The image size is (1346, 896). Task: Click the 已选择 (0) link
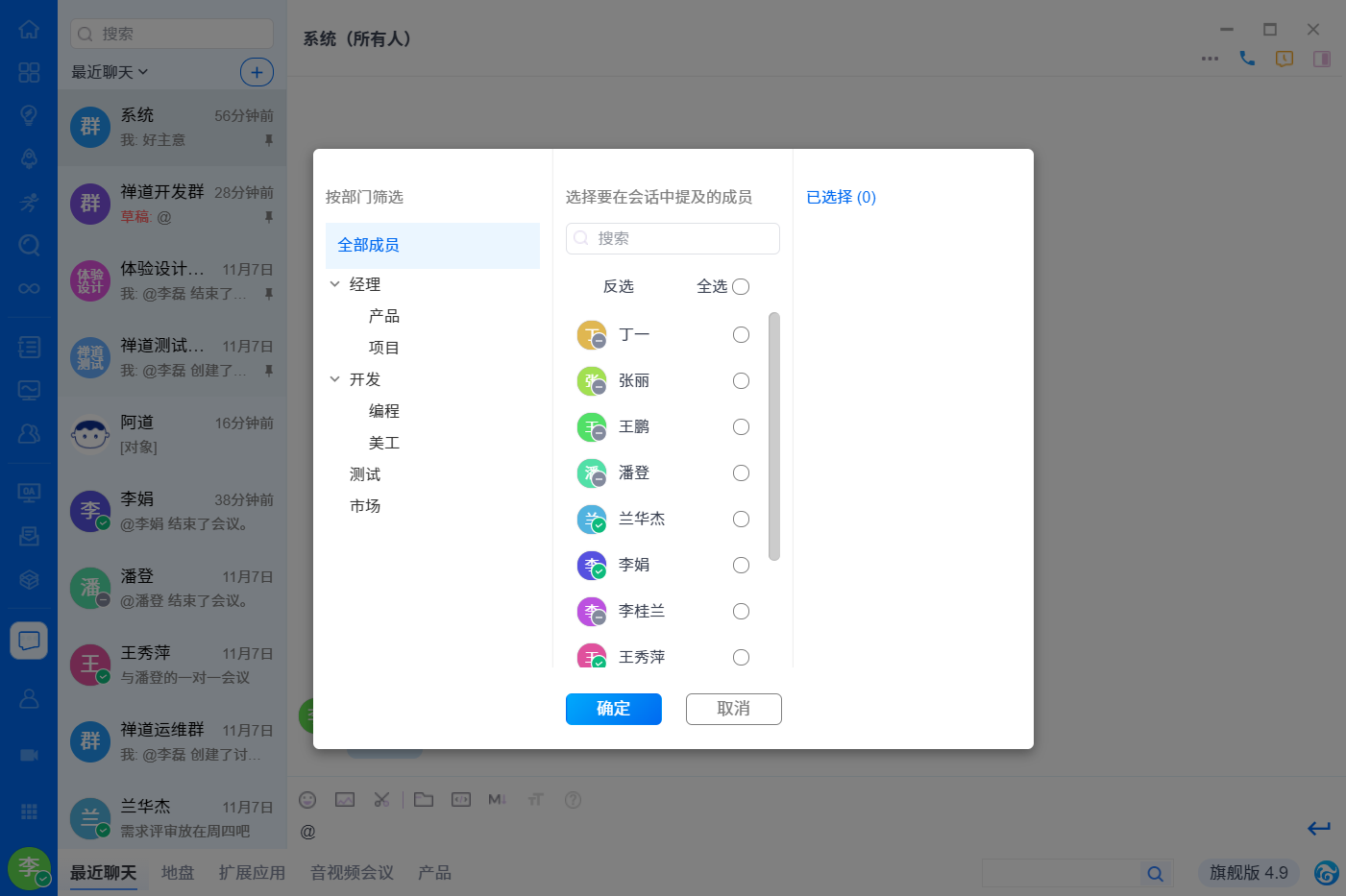click(x=842, y=197)
